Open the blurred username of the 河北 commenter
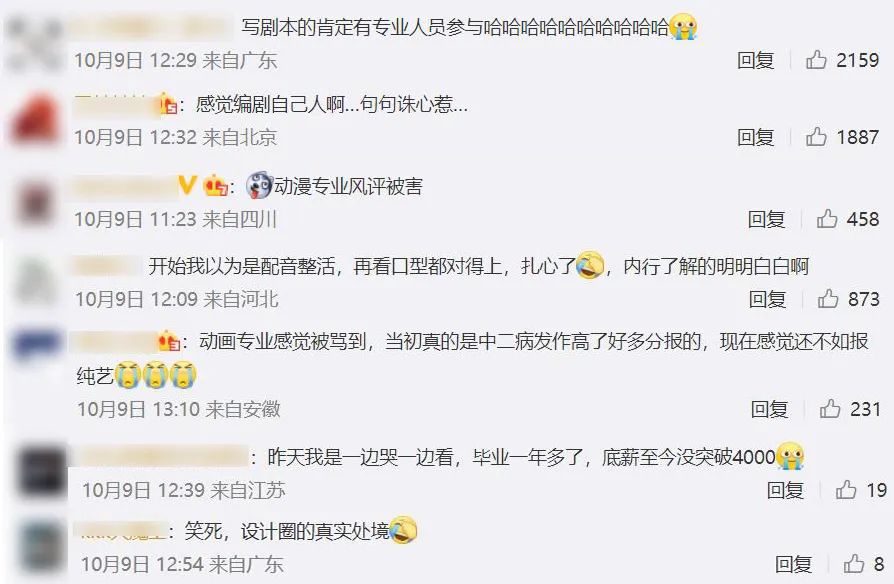894x584 pixels. [108, 266]
